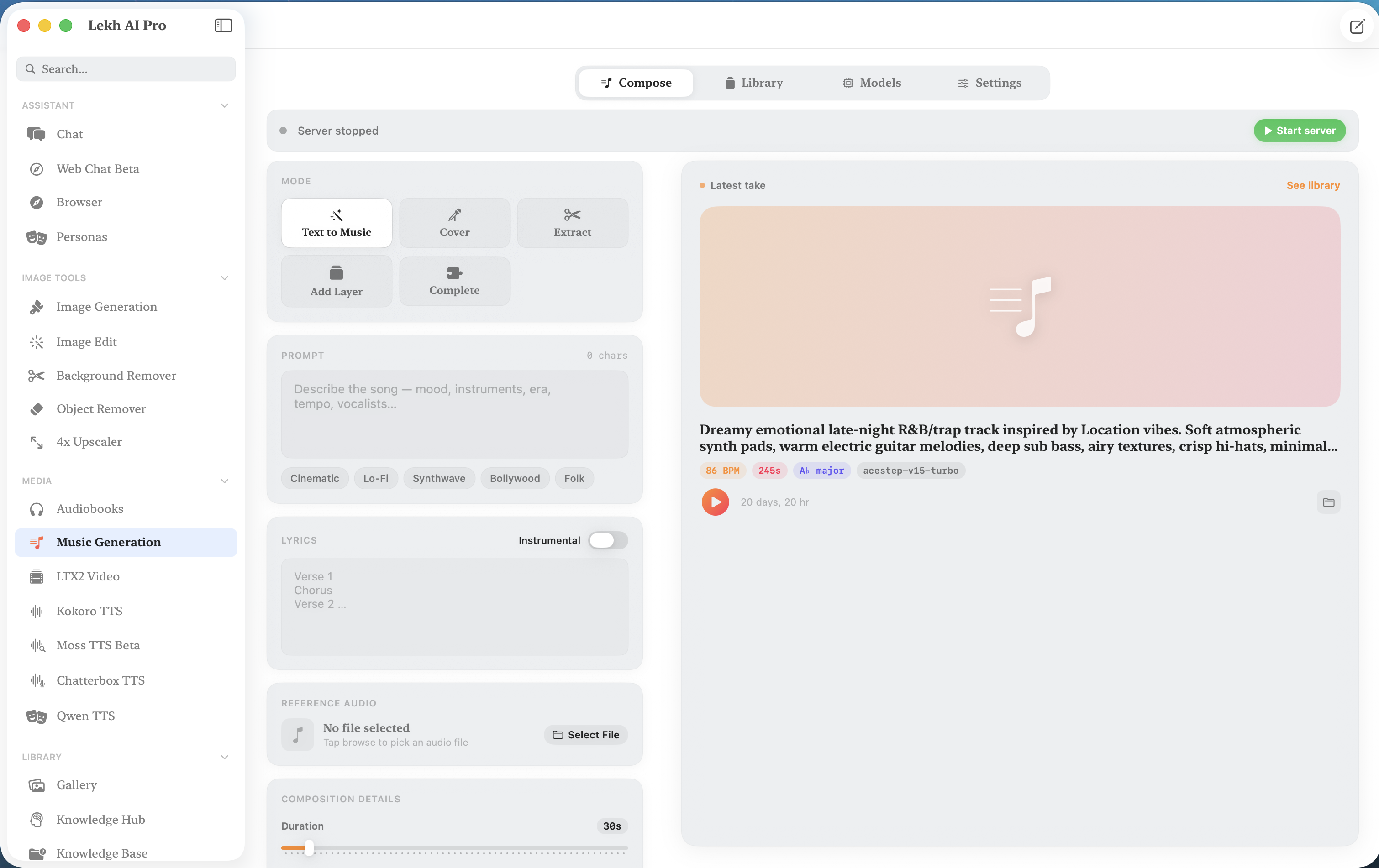Screen dimensions: 1379x868
Task: Switch to the Library tab
Action: pyautogui.click(x=753, y=83)
